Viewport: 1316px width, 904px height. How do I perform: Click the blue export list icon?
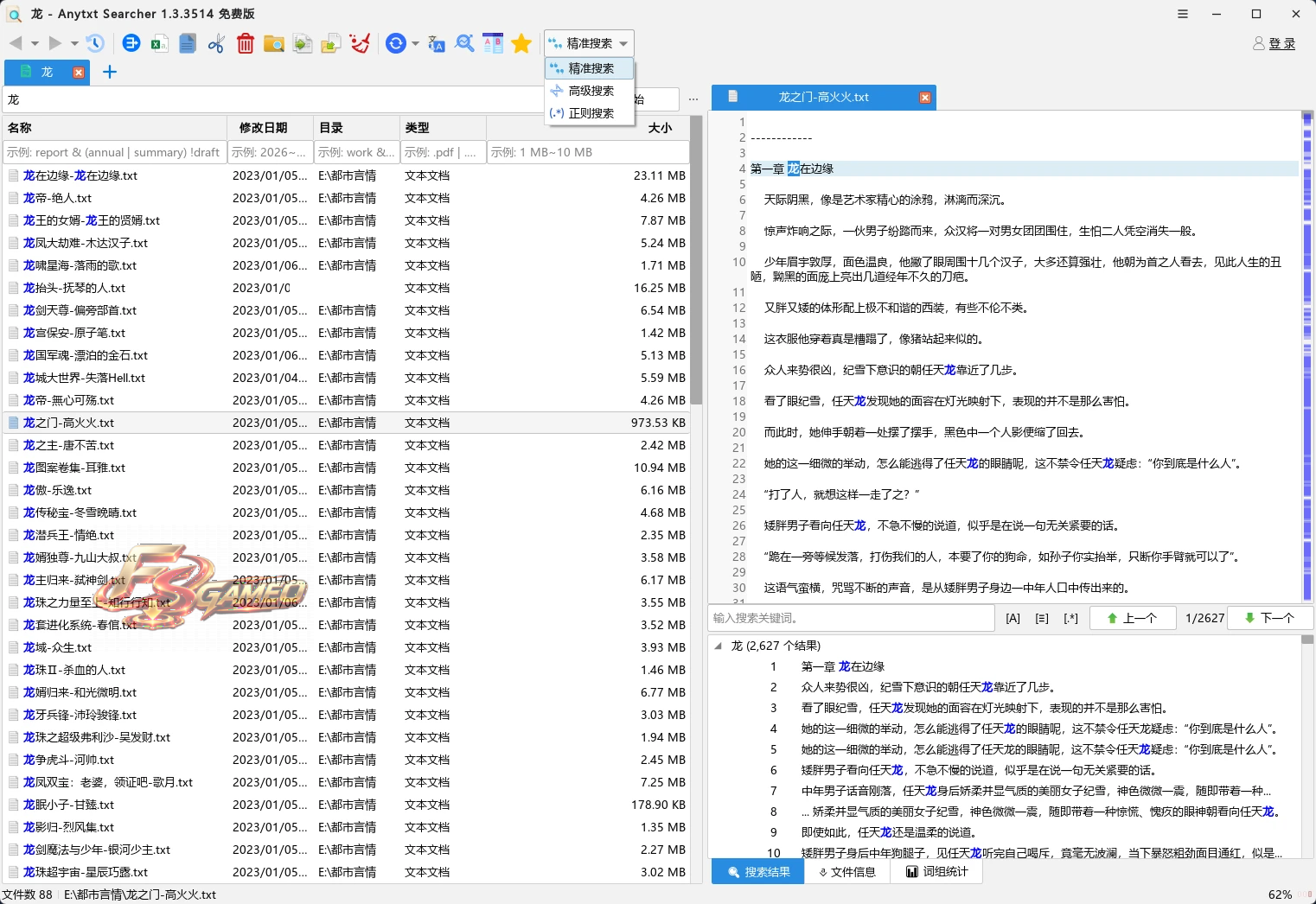(x=131, y=43)
